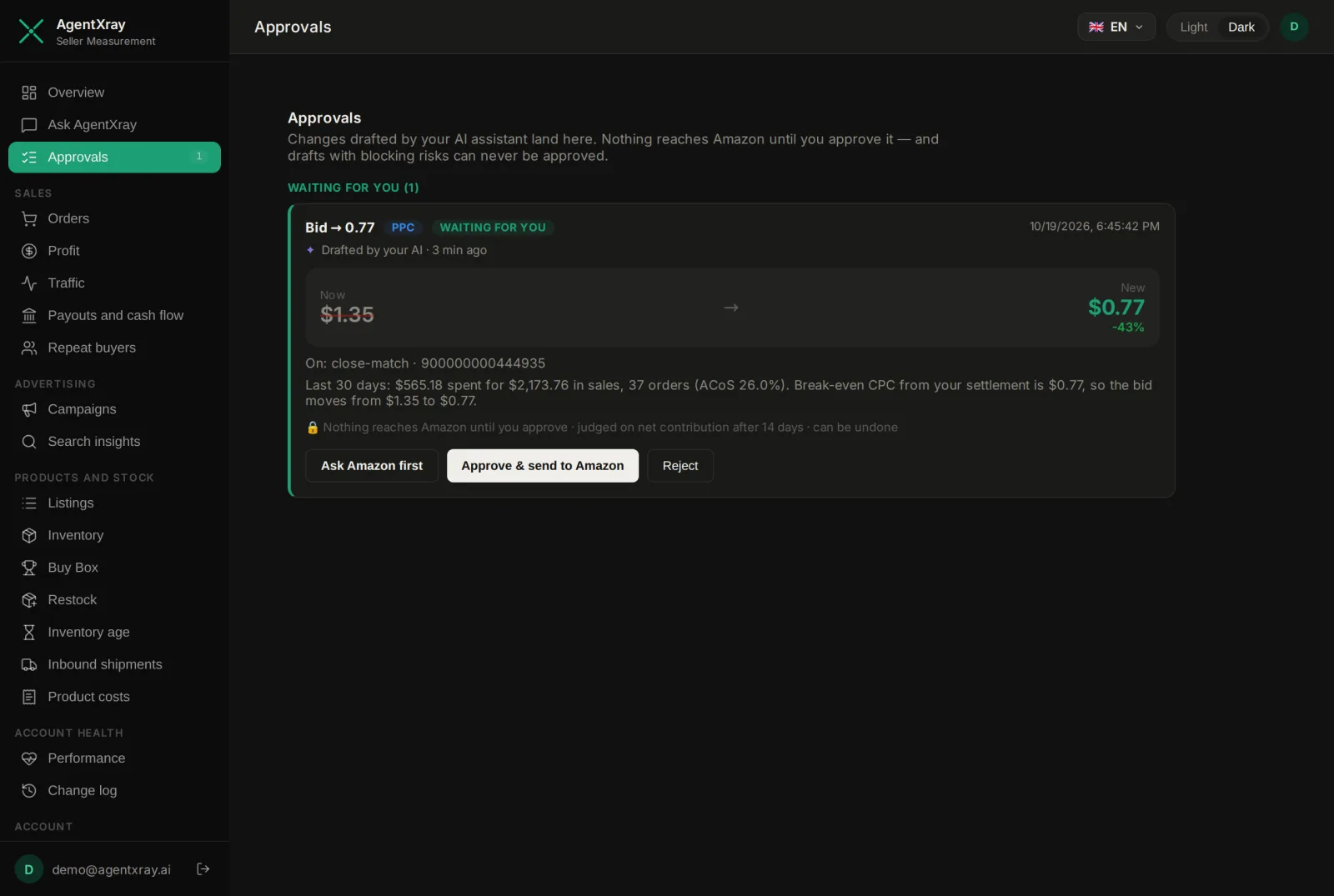Click the new bid value $0.77
Viewport: 1334px width, 896px height.
(x=1116, y=308)
